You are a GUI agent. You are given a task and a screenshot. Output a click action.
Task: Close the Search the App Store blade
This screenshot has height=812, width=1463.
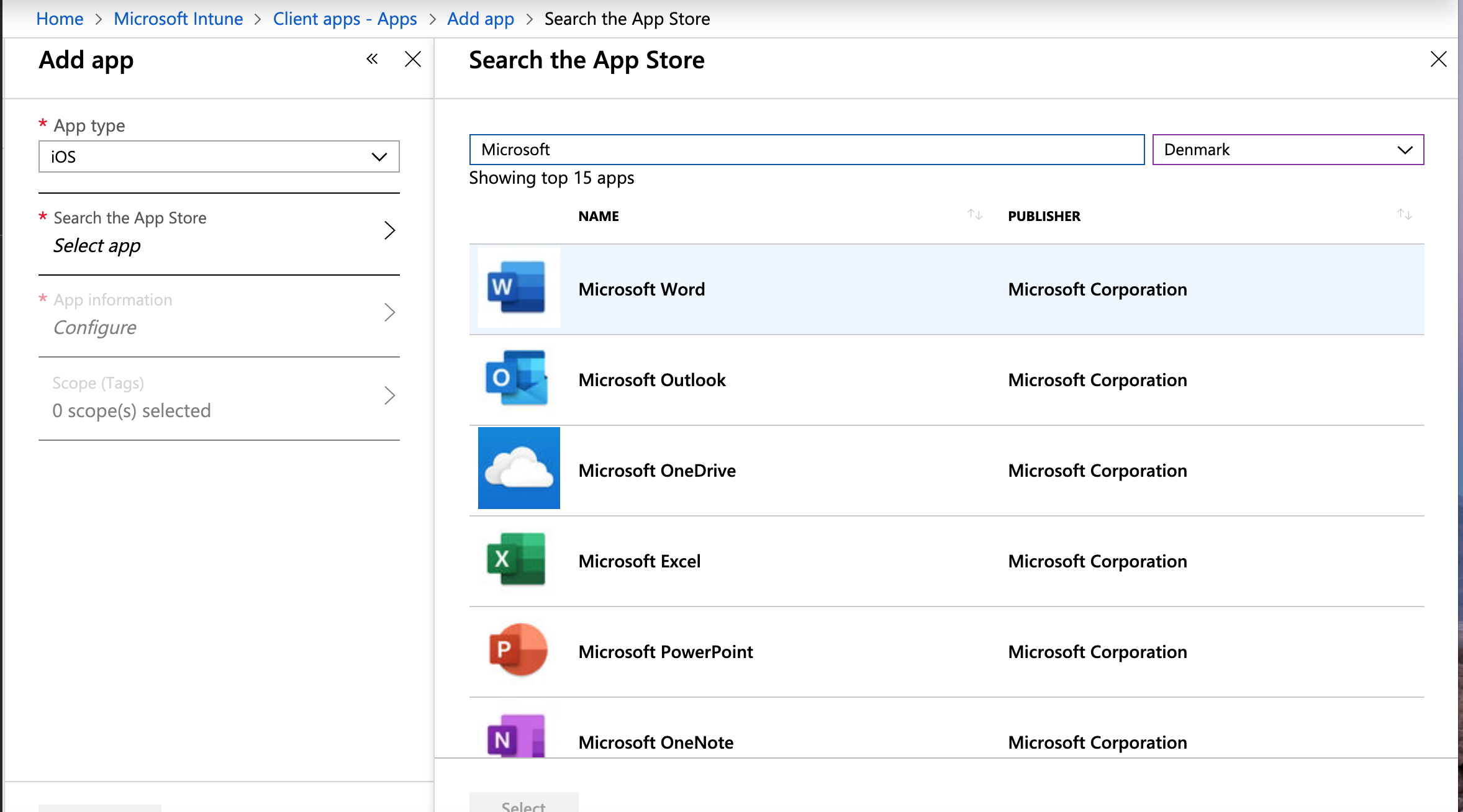pos(1438,60)
